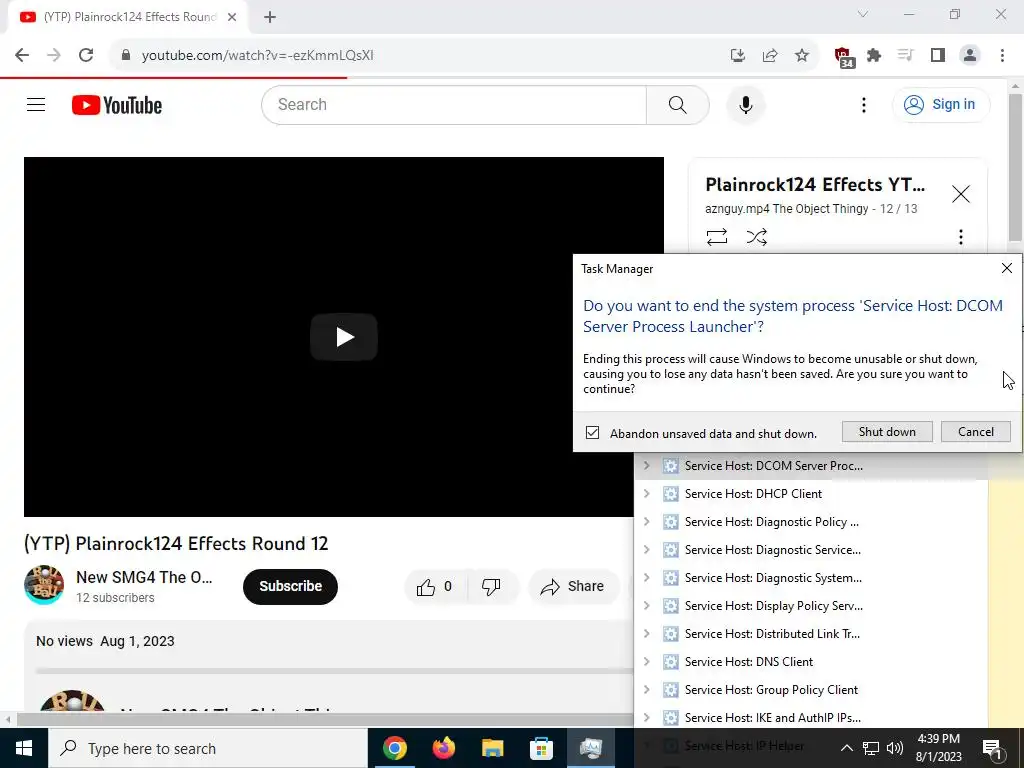Toggle the Chrome side panel
This screenshot has height=768, width=1024.
(x=938, y=56)
